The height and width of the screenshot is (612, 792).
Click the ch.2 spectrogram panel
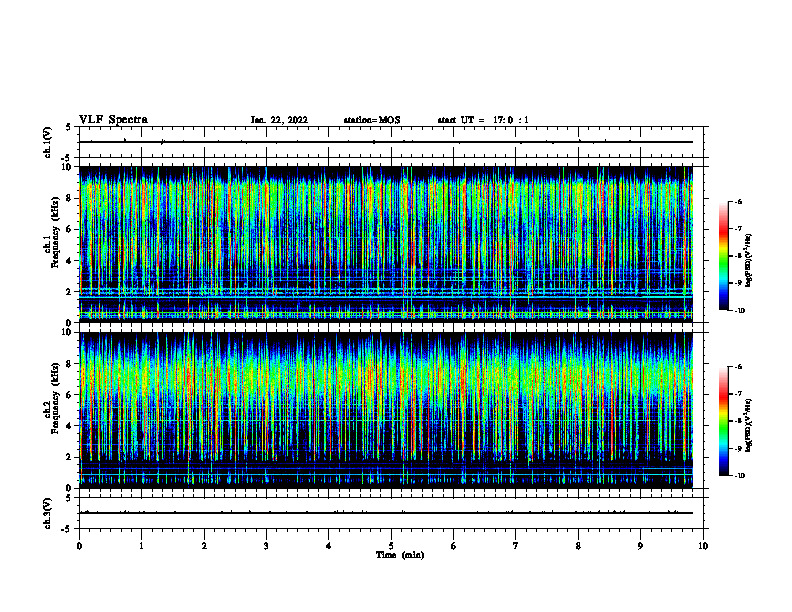pos(386,410)
